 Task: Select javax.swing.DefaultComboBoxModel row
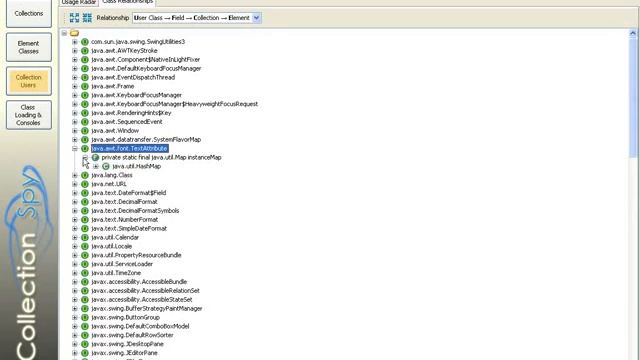tap(140, 326)
